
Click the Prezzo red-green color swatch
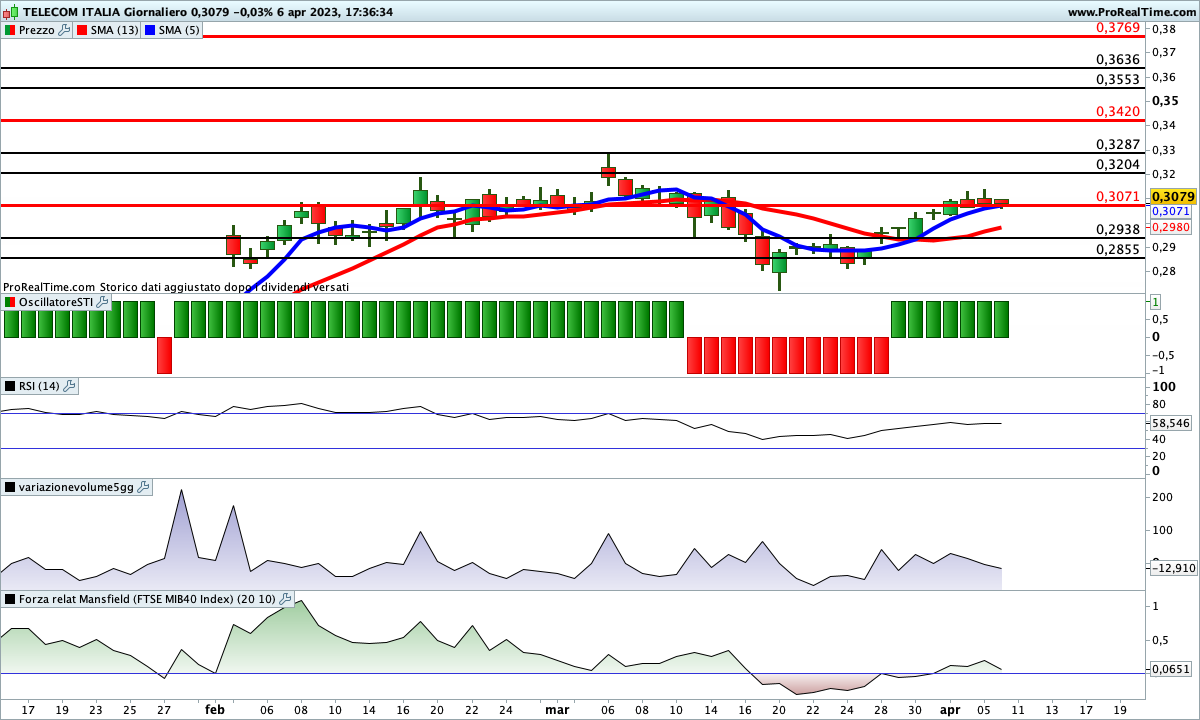coord(10,30)
